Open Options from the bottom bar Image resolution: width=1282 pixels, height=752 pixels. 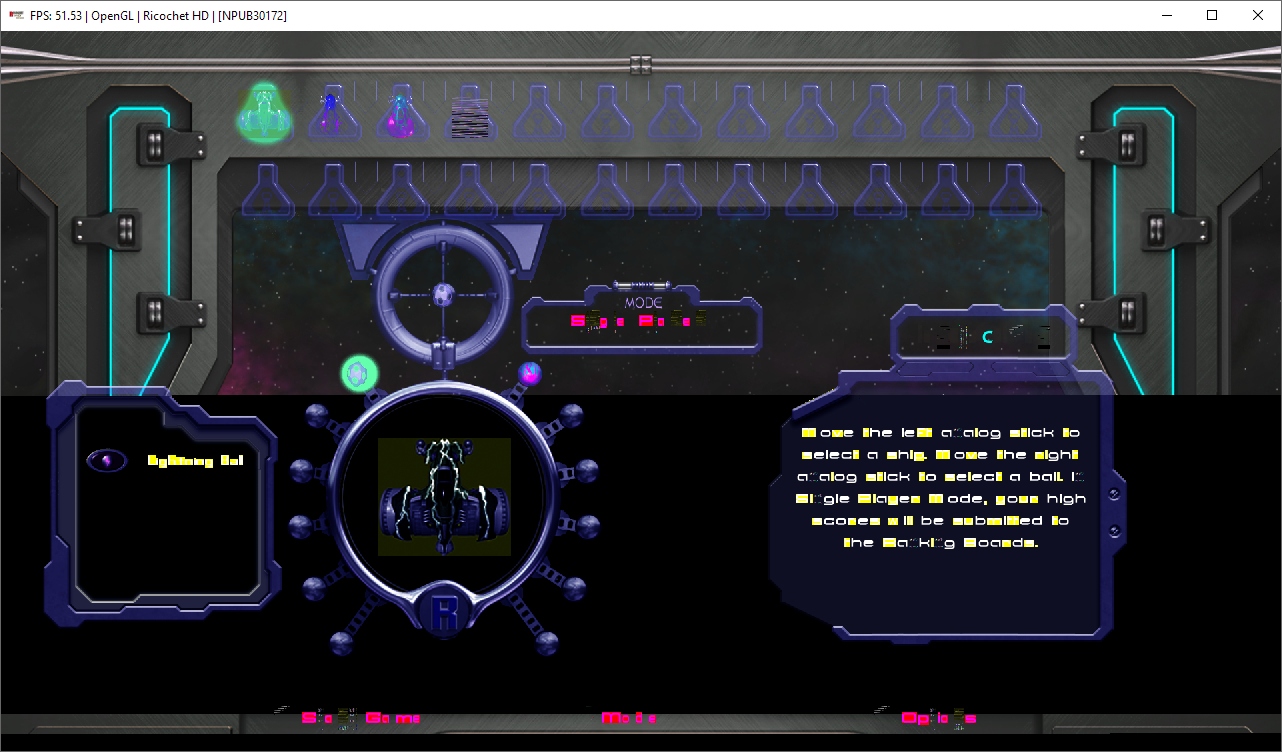click(938, 717)
